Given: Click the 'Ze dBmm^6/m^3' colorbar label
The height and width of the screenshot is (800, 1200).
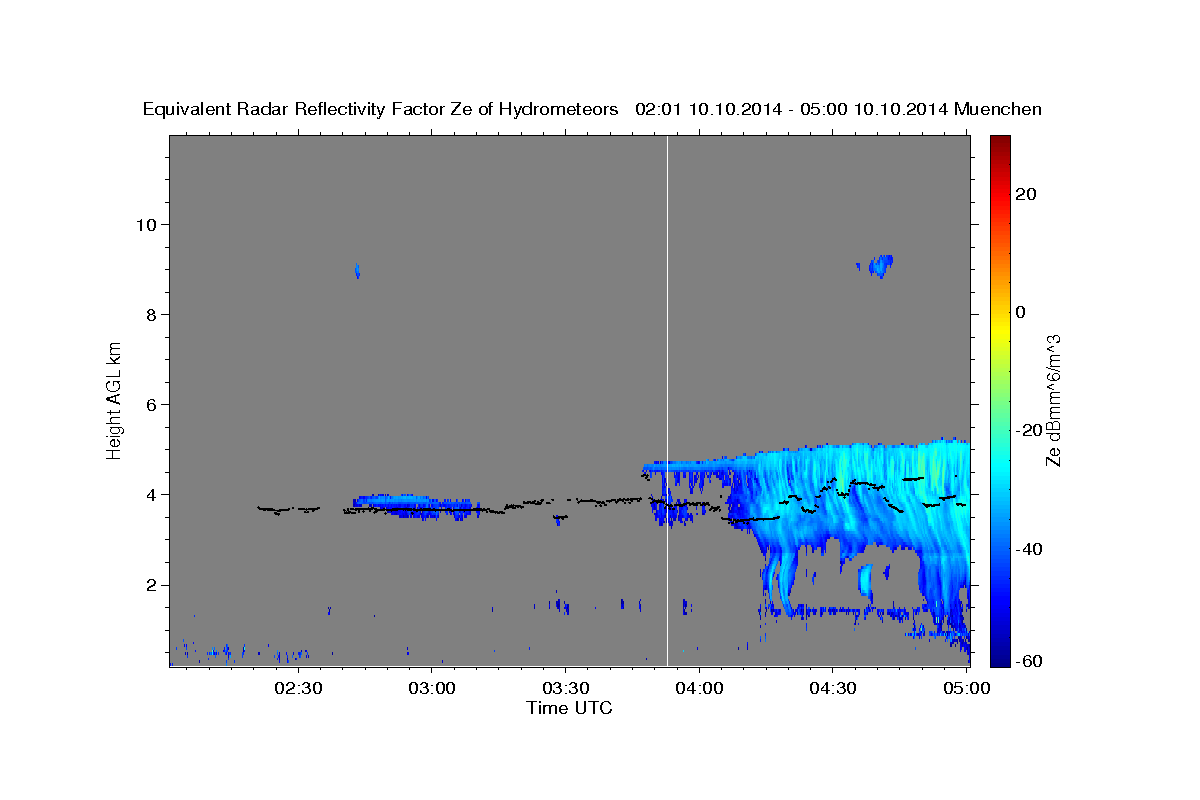Looking at the screenshot, I should point(1053,401).
